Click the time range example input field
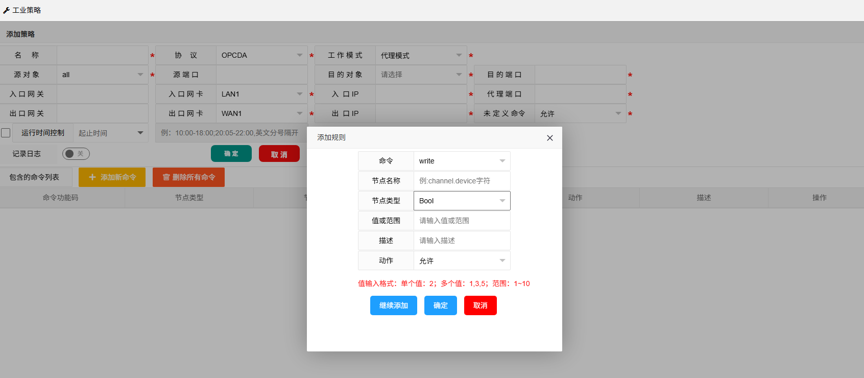864x378 pixels. tap(231, 133)
